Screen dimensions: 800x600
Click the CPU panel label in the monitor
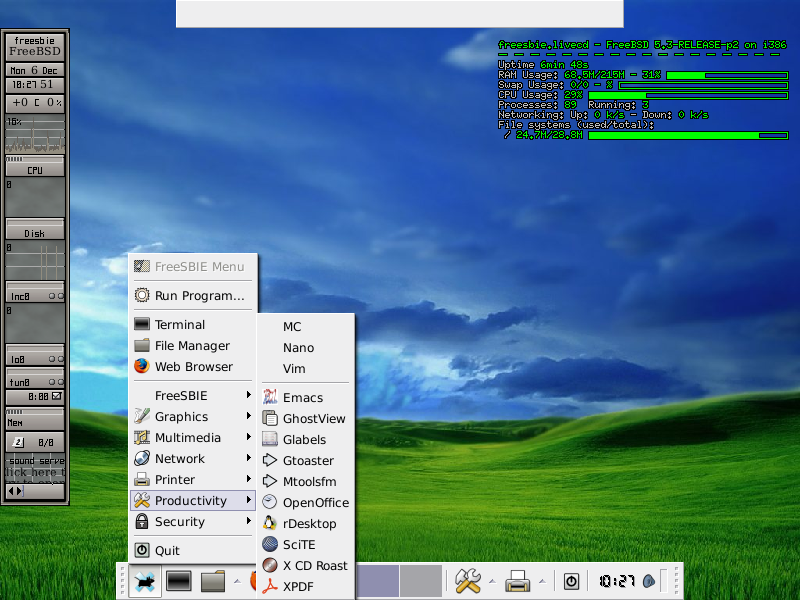point(35,167)
